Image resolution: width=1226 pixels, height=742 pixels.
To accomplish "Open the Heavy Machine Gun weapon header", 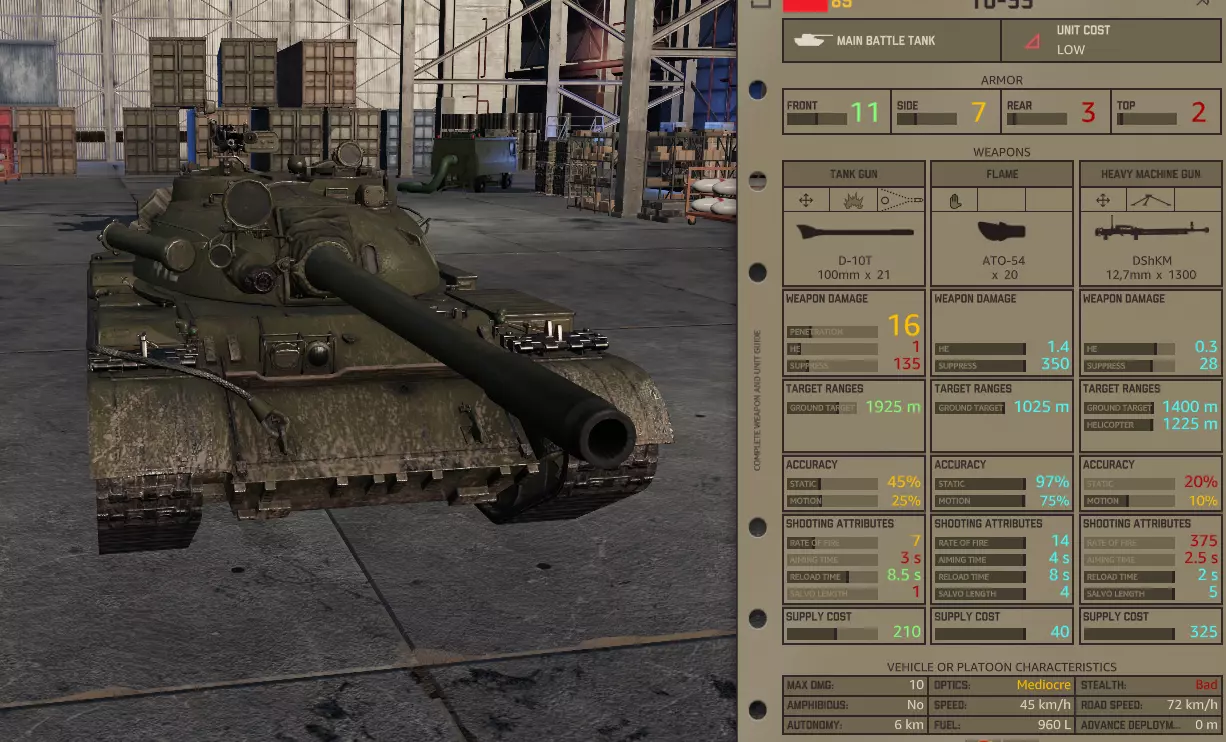I will click(1150, 174).
